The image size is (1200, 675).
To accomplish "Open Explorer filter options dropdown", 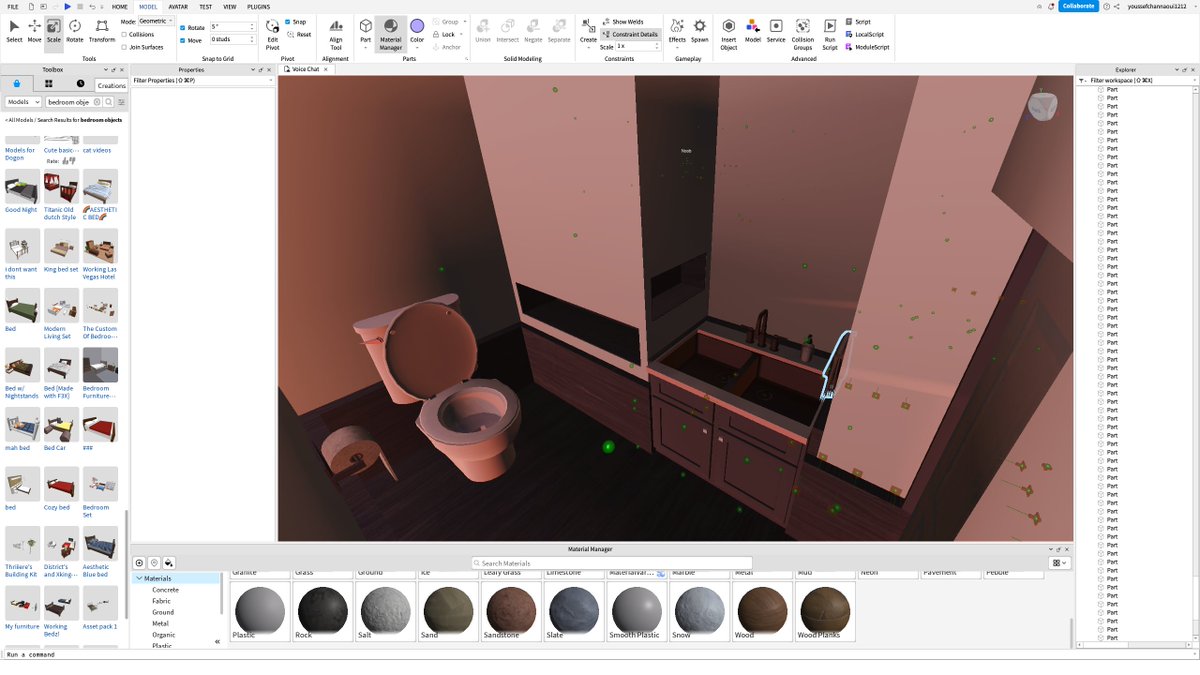I will coord(1083,80).
